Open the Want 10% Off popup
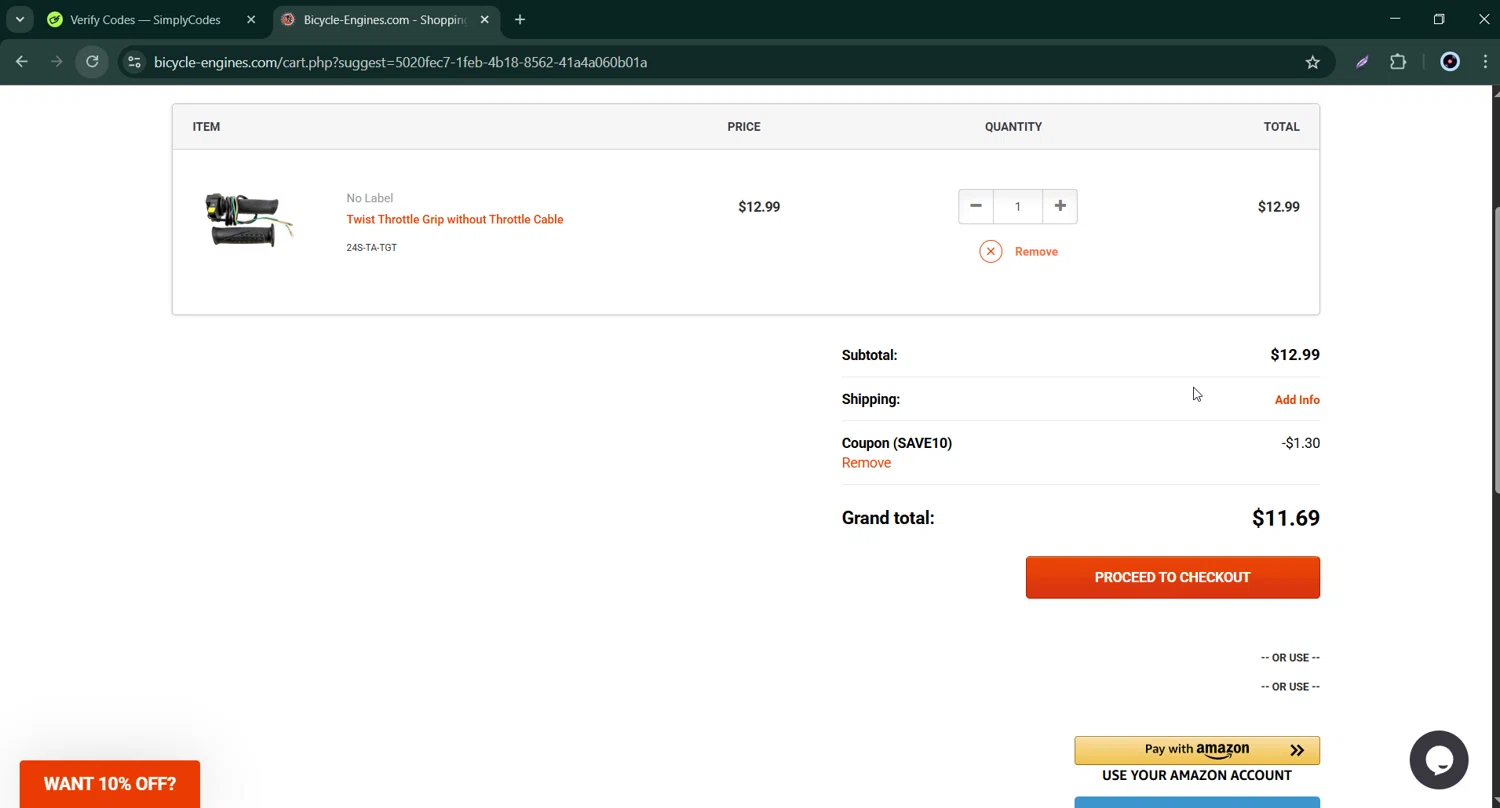 pos(110,784)
